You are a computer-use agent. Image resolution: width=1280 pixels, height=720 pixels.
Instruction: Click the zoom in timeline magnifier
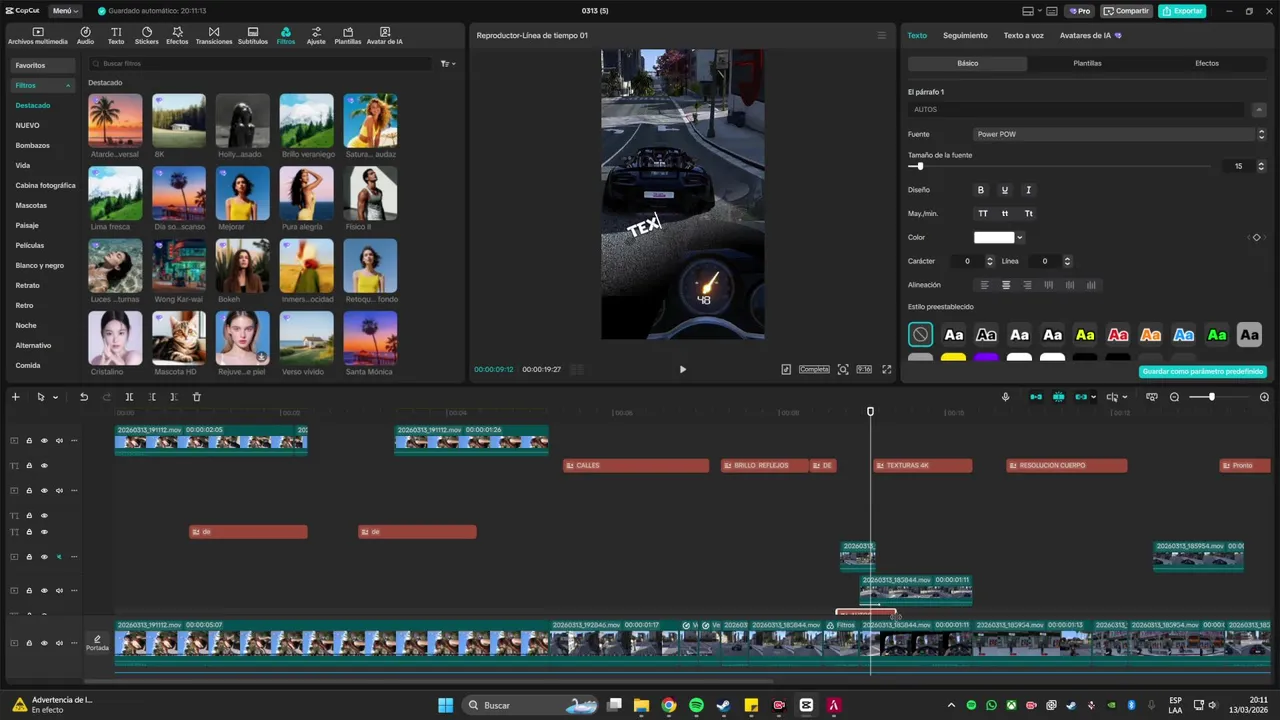click(1264, 397)
